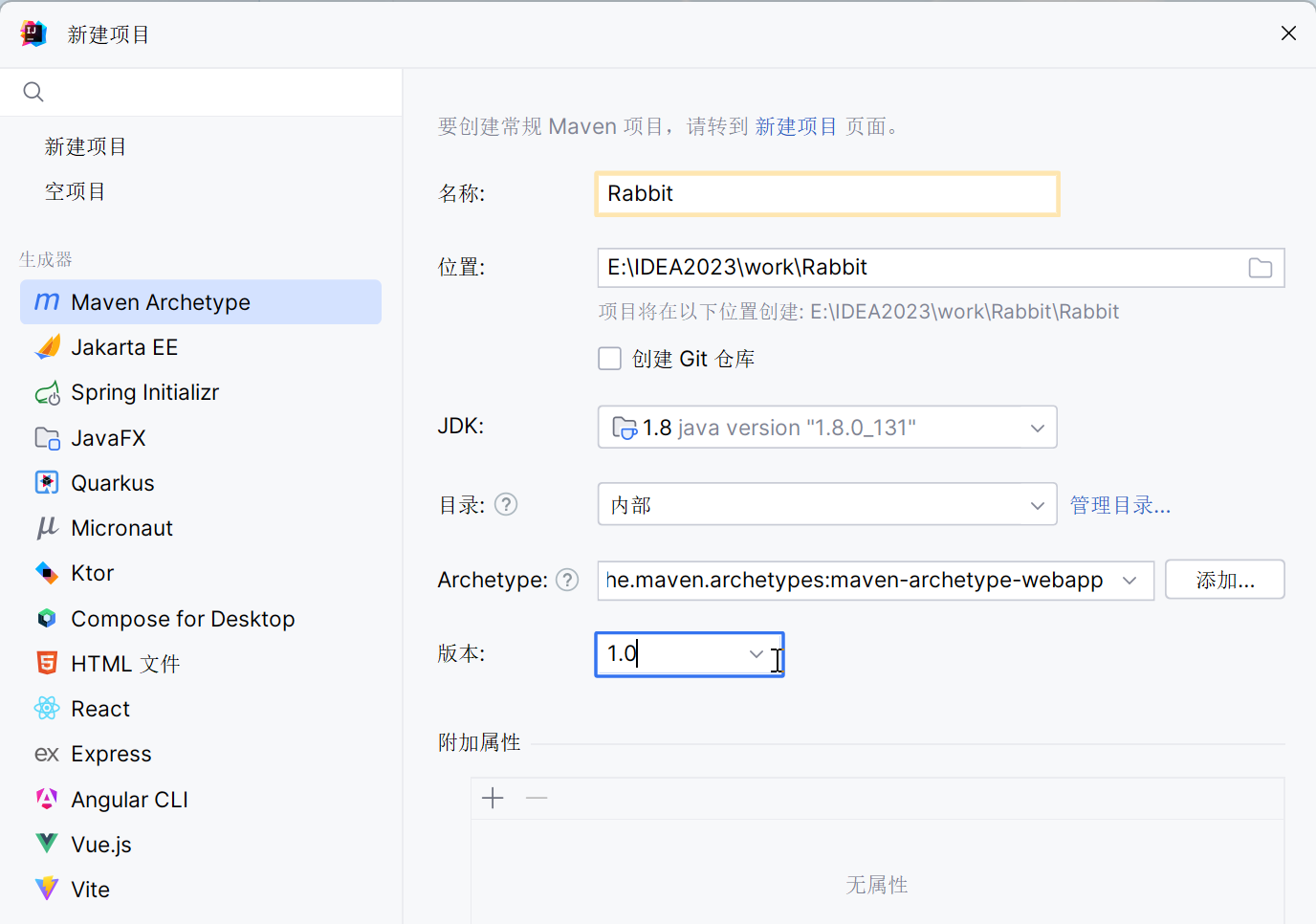Browse for location with folder icon

[x=1261, y=268]
